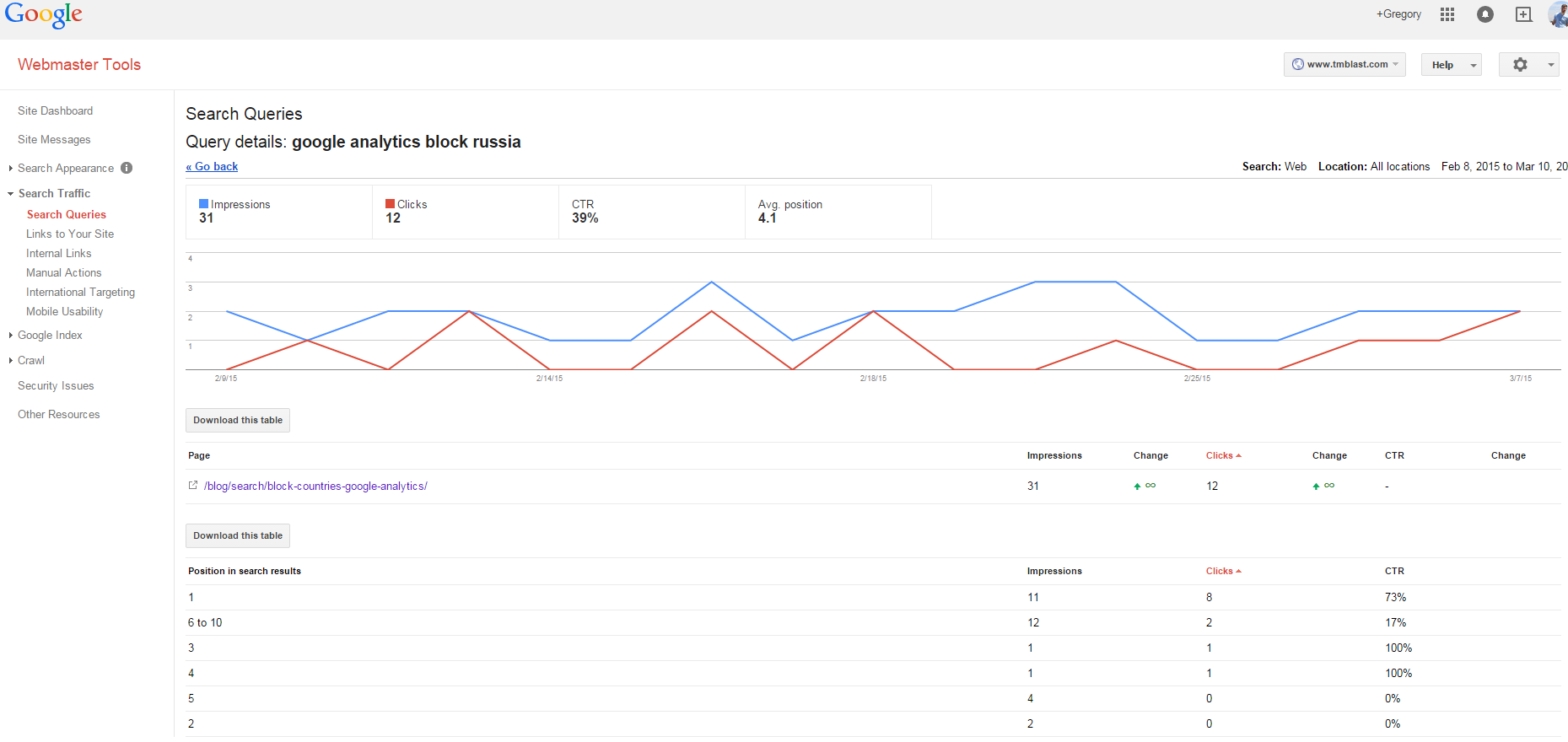Click the Search: Web filter text
The height and width of the screenshot is (742, 1568).
click(x=1274, y=166)
